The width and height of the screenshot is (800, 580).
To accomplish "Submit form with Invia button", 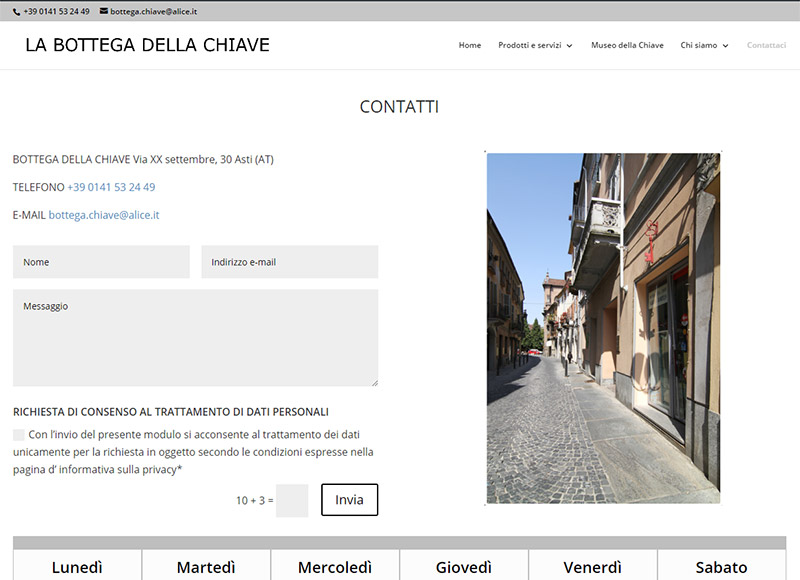I will coord(349,500).
